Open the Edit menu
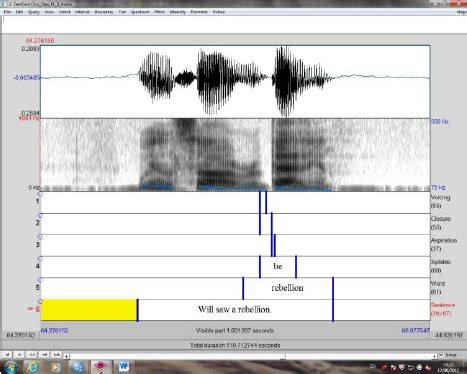 click(x=19, y=12)
